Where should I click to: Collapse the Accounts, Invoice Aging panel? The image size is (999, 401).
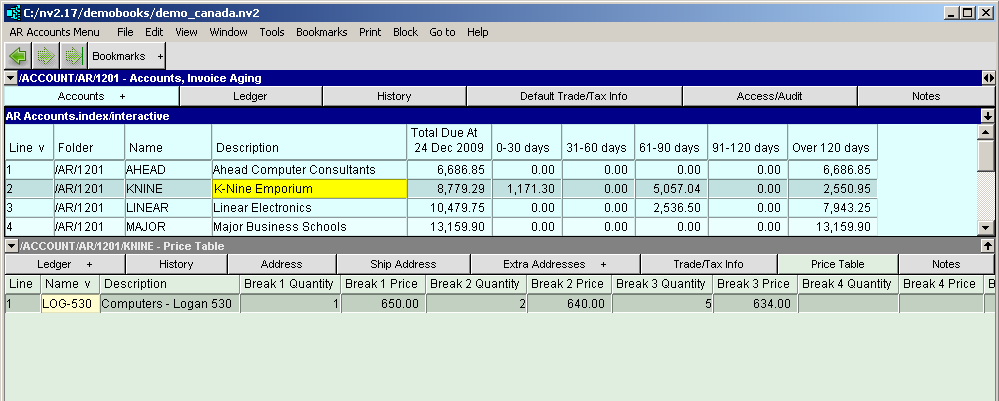[11, 77]
